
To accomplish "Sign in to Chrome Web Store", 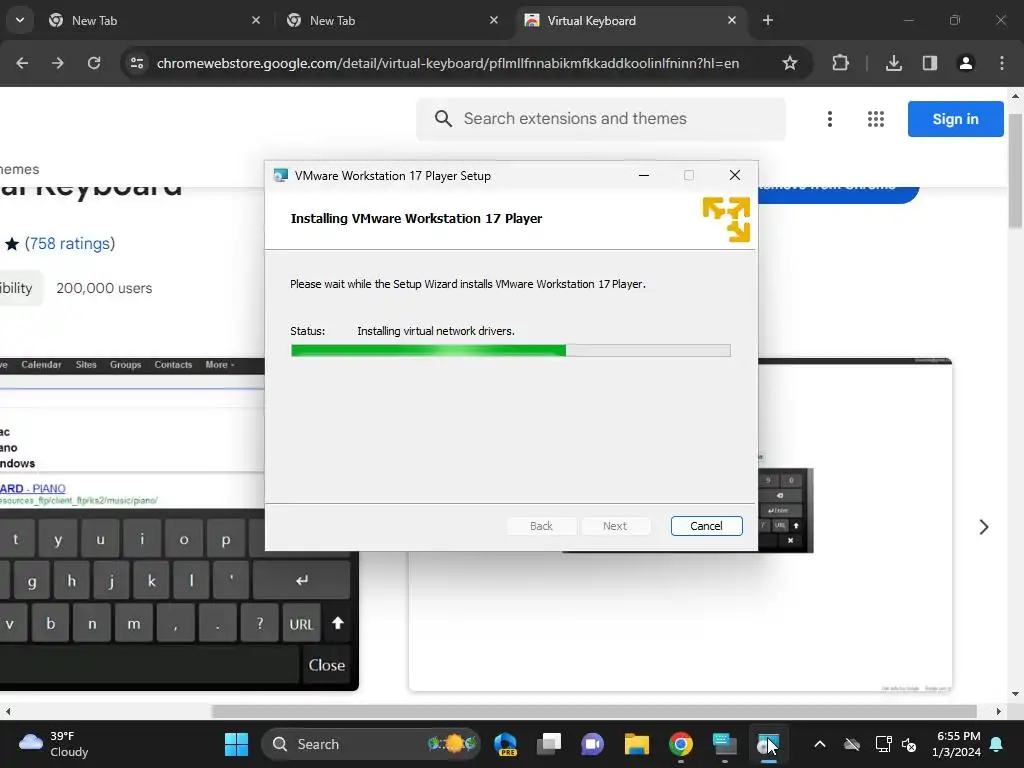I will (x=955, y=119).
